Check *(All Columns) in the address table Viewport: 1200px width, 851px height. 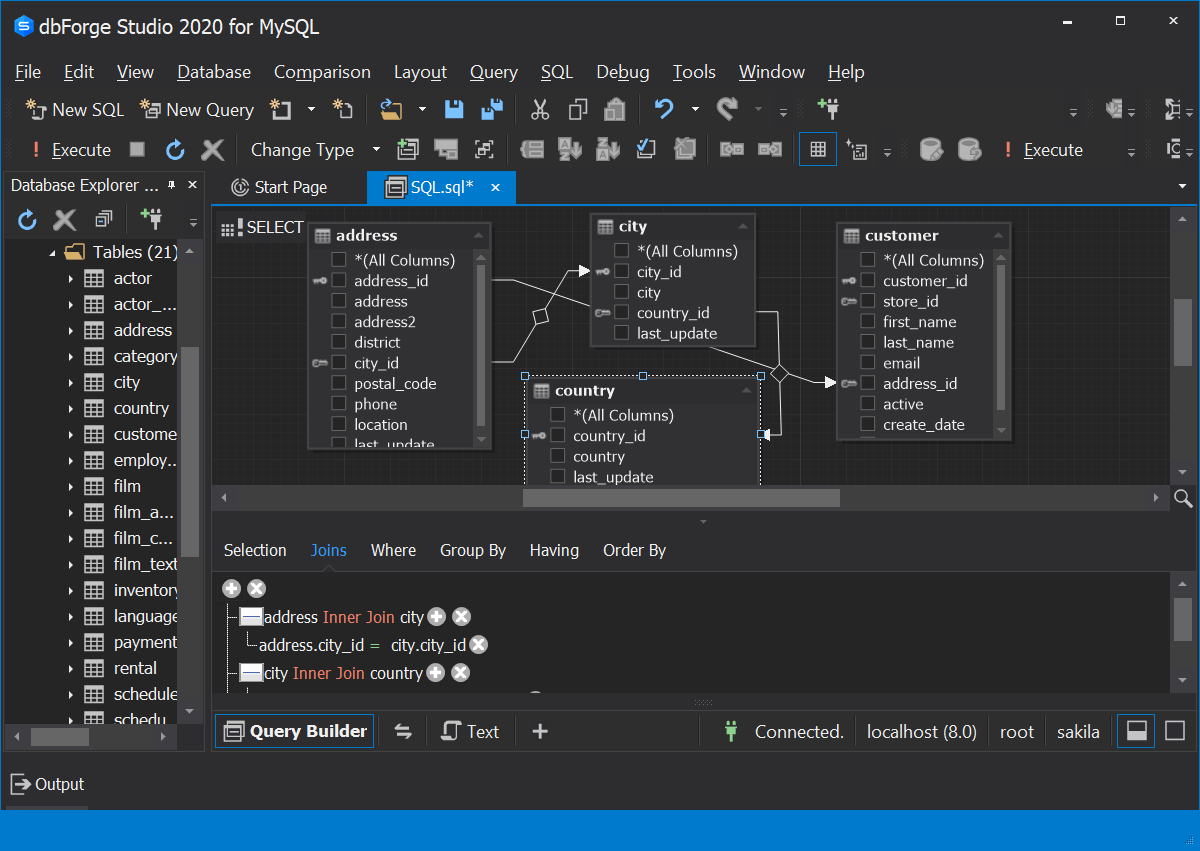click(337, 259)
